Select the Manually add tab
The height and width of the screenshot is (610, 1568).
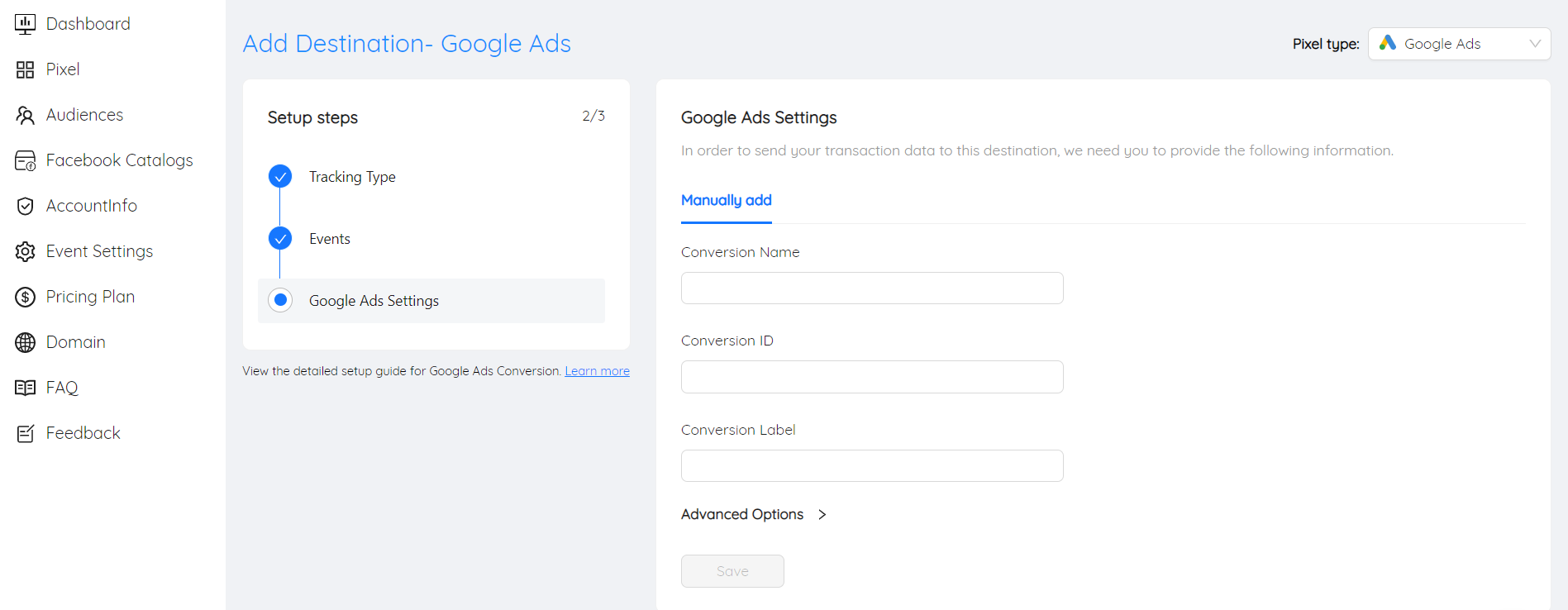[727, 201]
